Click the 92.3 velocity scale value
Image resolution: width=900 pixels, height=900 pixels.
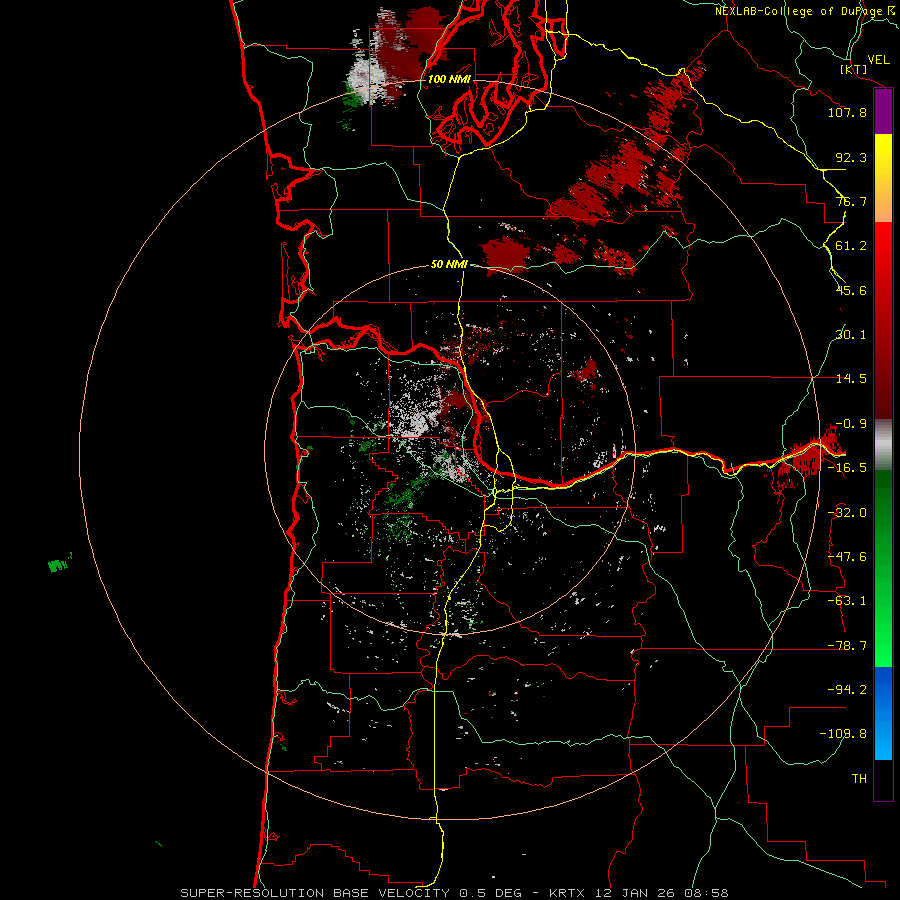tap(851, 157)
